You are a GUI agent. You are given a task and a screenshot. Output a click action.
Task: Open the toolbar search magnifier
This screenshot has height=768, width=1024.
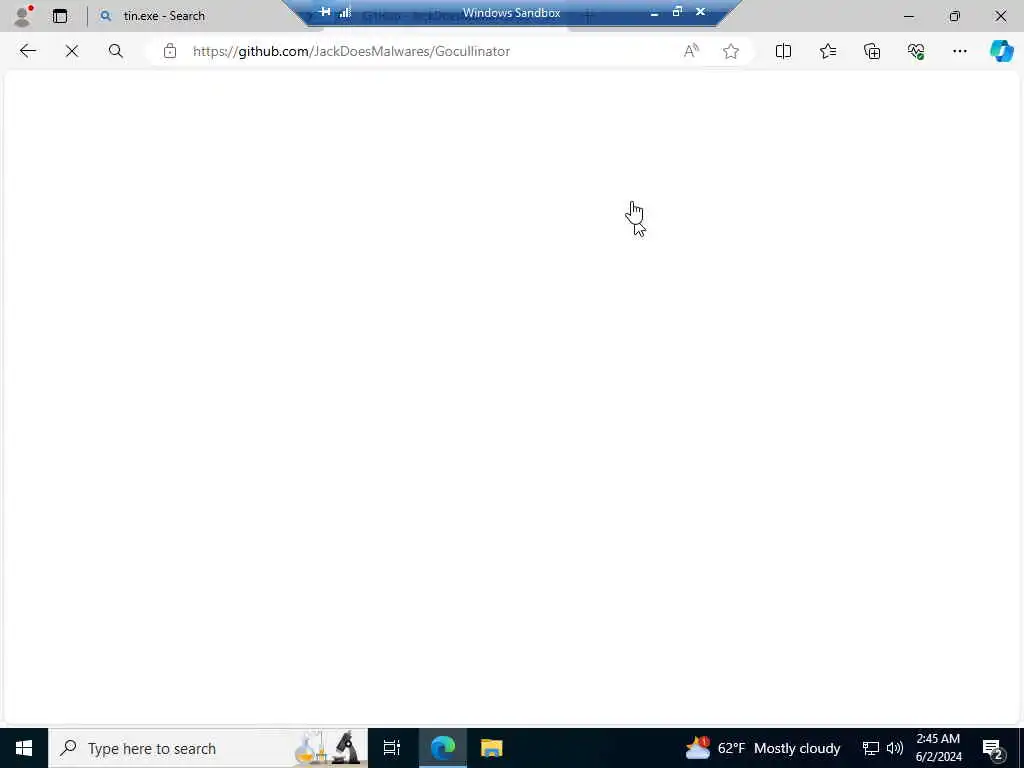(x=116, y=51)
